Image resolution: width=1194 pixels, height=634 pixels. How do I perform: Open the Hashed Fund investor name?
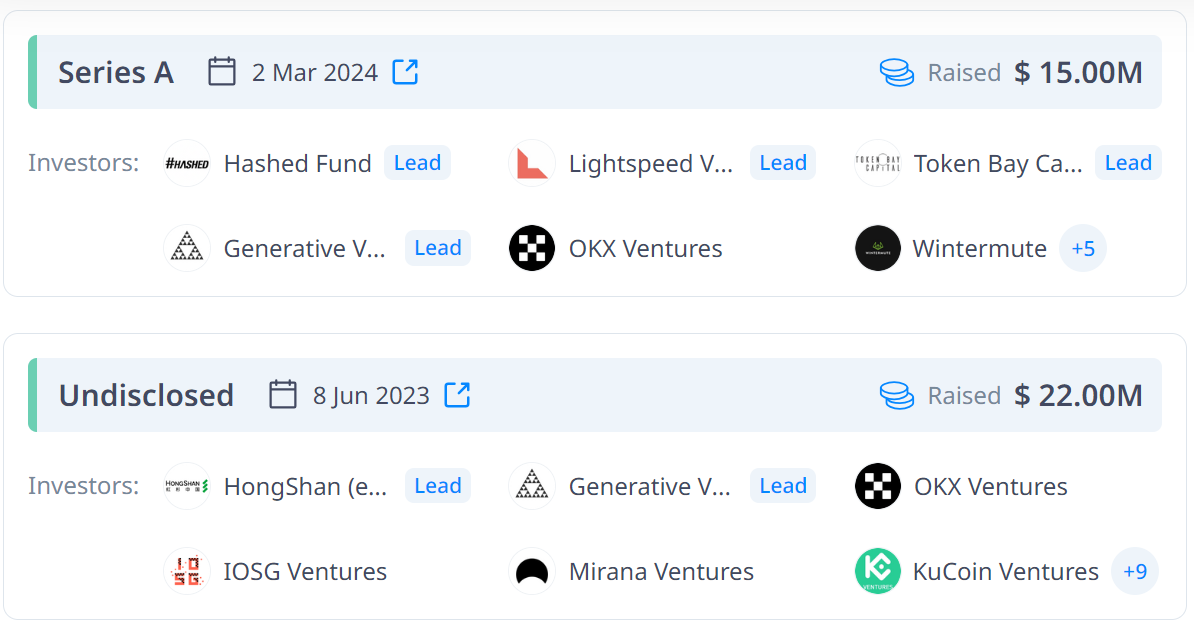click(298, 164)
